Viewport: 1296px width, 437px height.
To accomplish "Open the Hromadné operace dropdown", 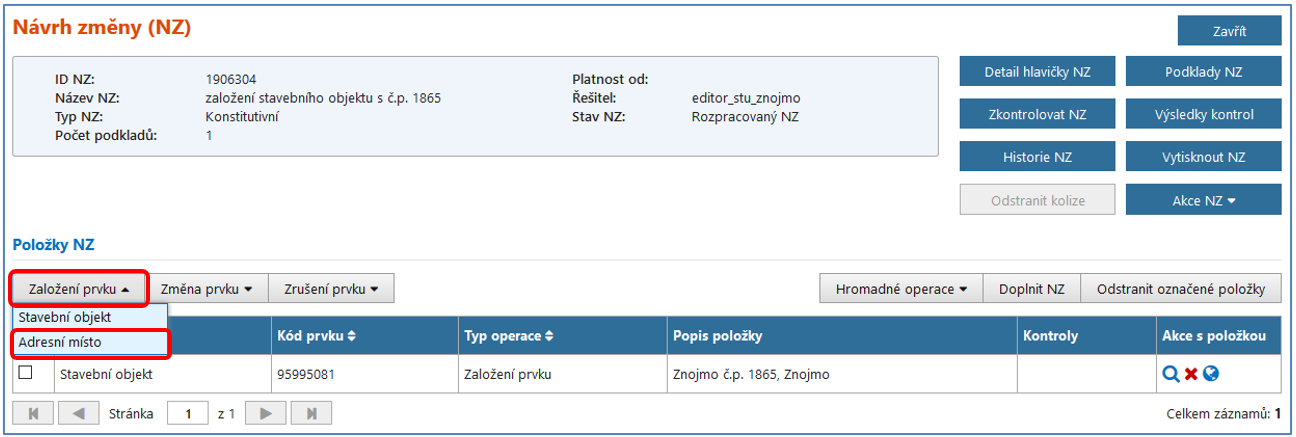I will pos(902,289).
